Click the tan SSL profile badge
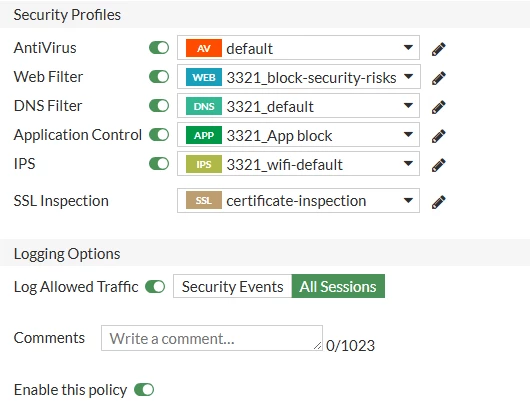 coord(204,200)
